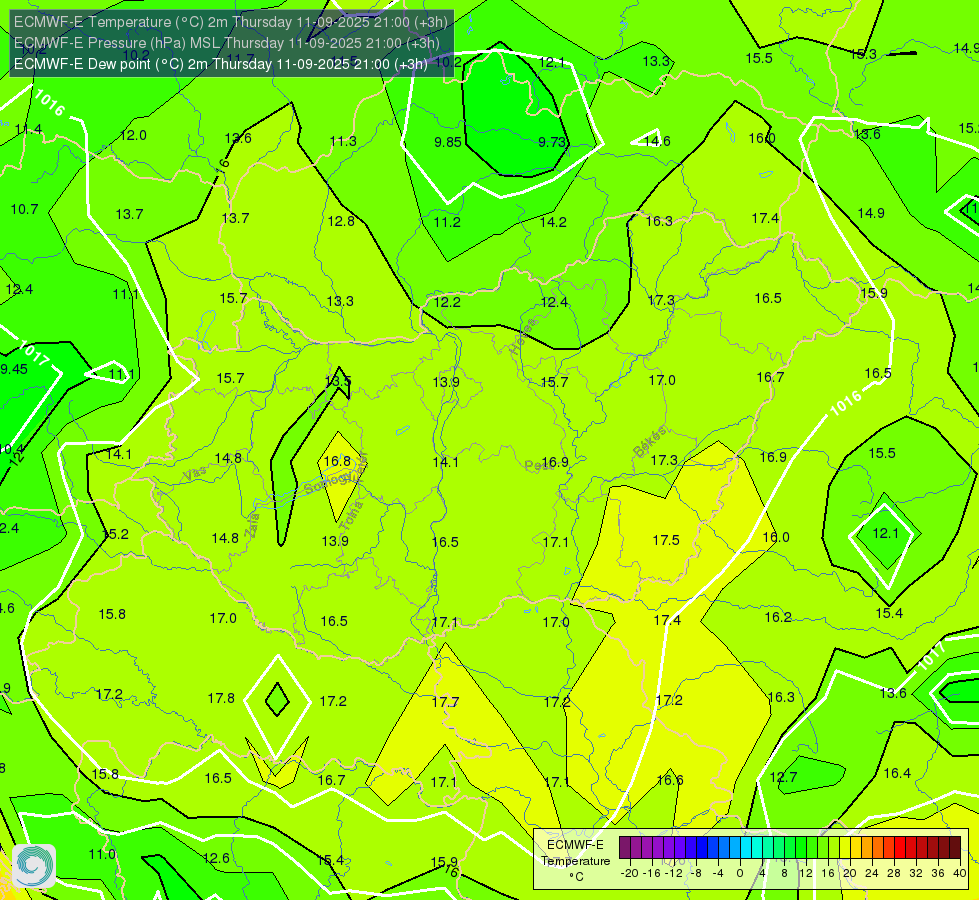Screen dimensions: 979x900
Task: Click the 10.7 temperature value
Action: 24,209
